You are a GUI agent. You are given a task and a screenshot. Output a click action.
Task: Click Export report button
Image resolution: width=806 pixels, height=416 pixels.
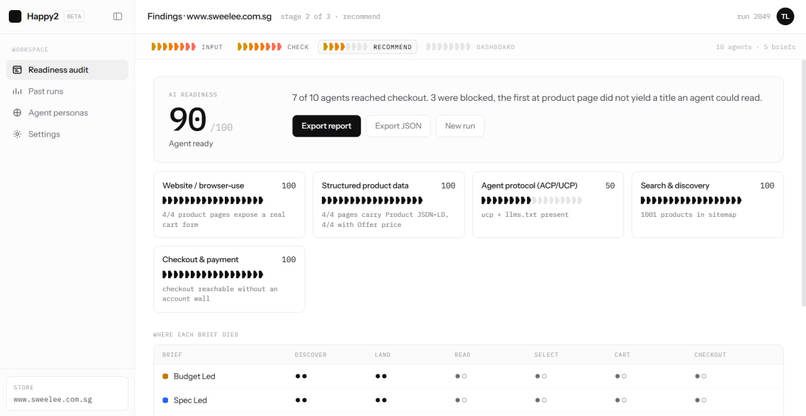point(326,126)
